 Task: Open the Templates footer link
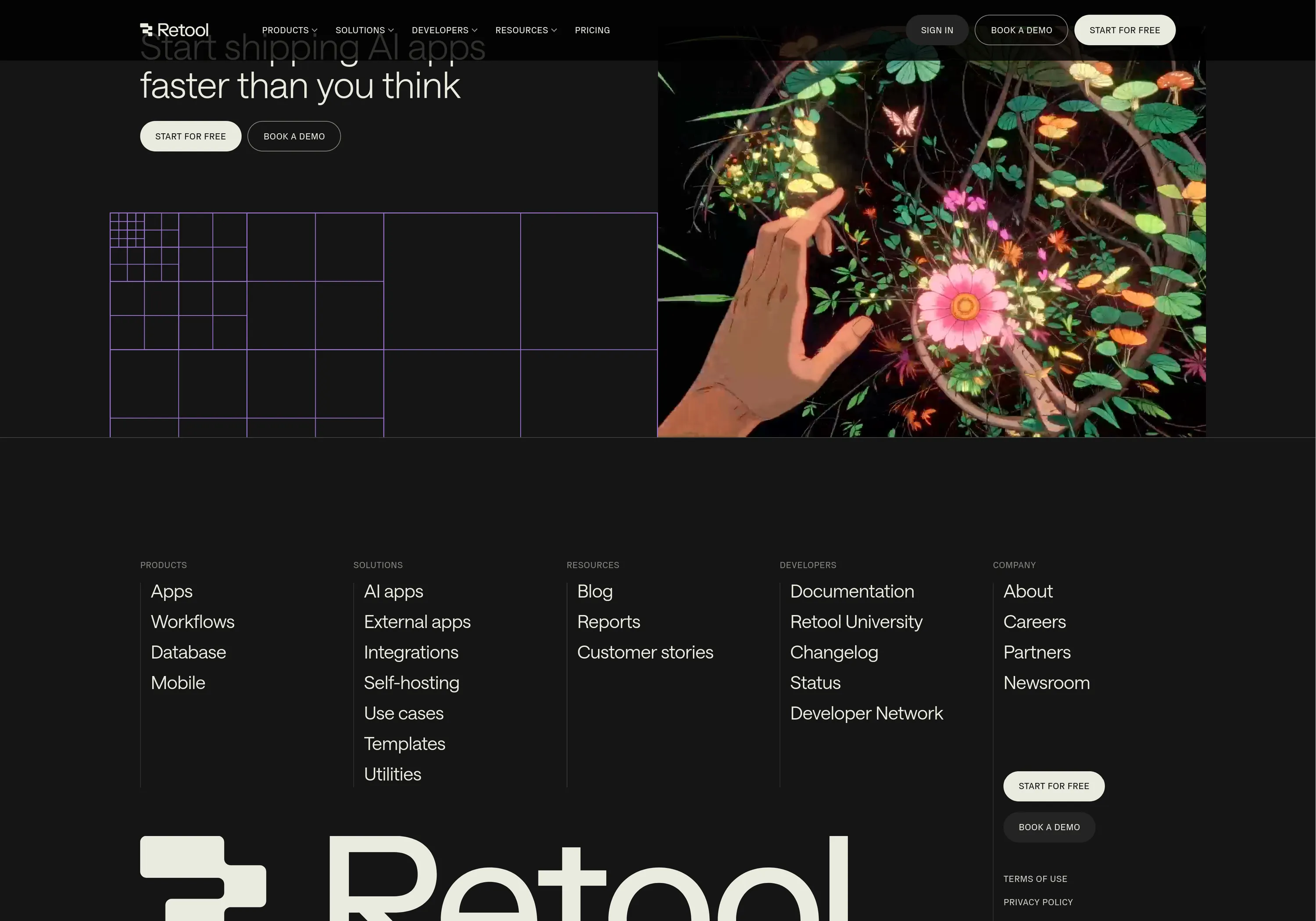(x=404, y=743)
